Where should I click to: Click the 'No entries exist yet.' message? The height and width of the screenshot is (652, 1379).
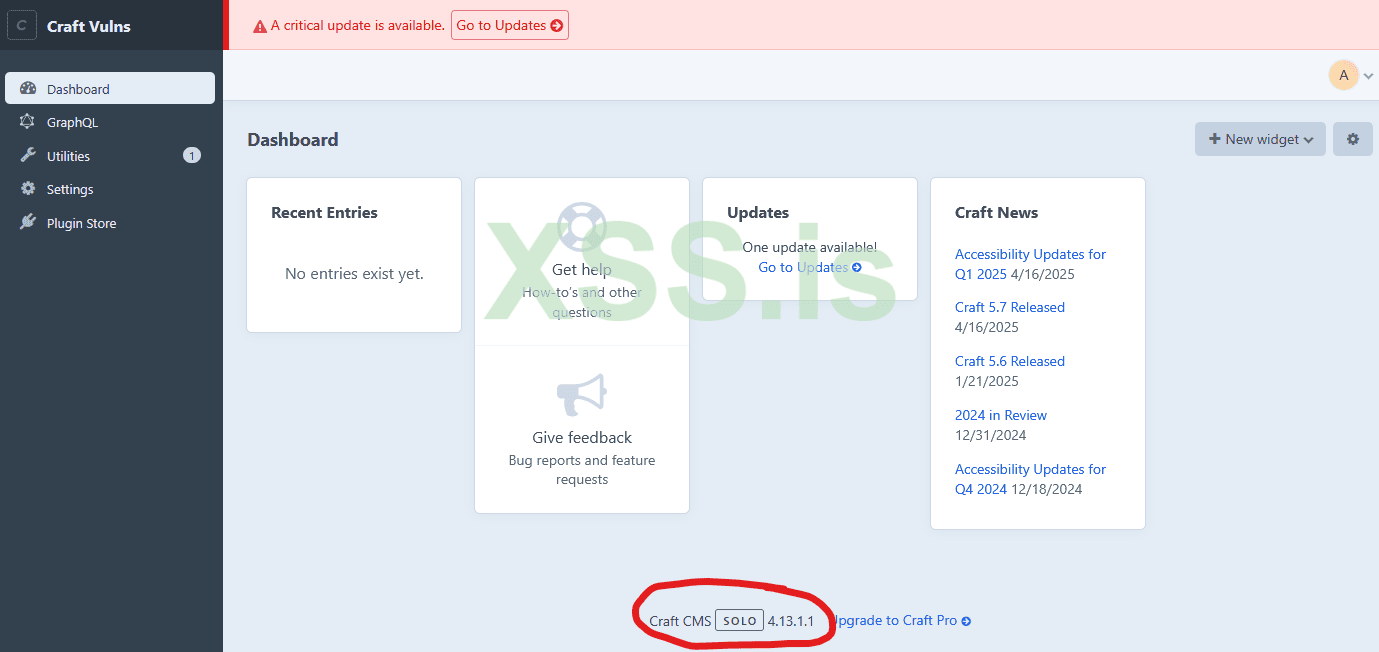354,273
